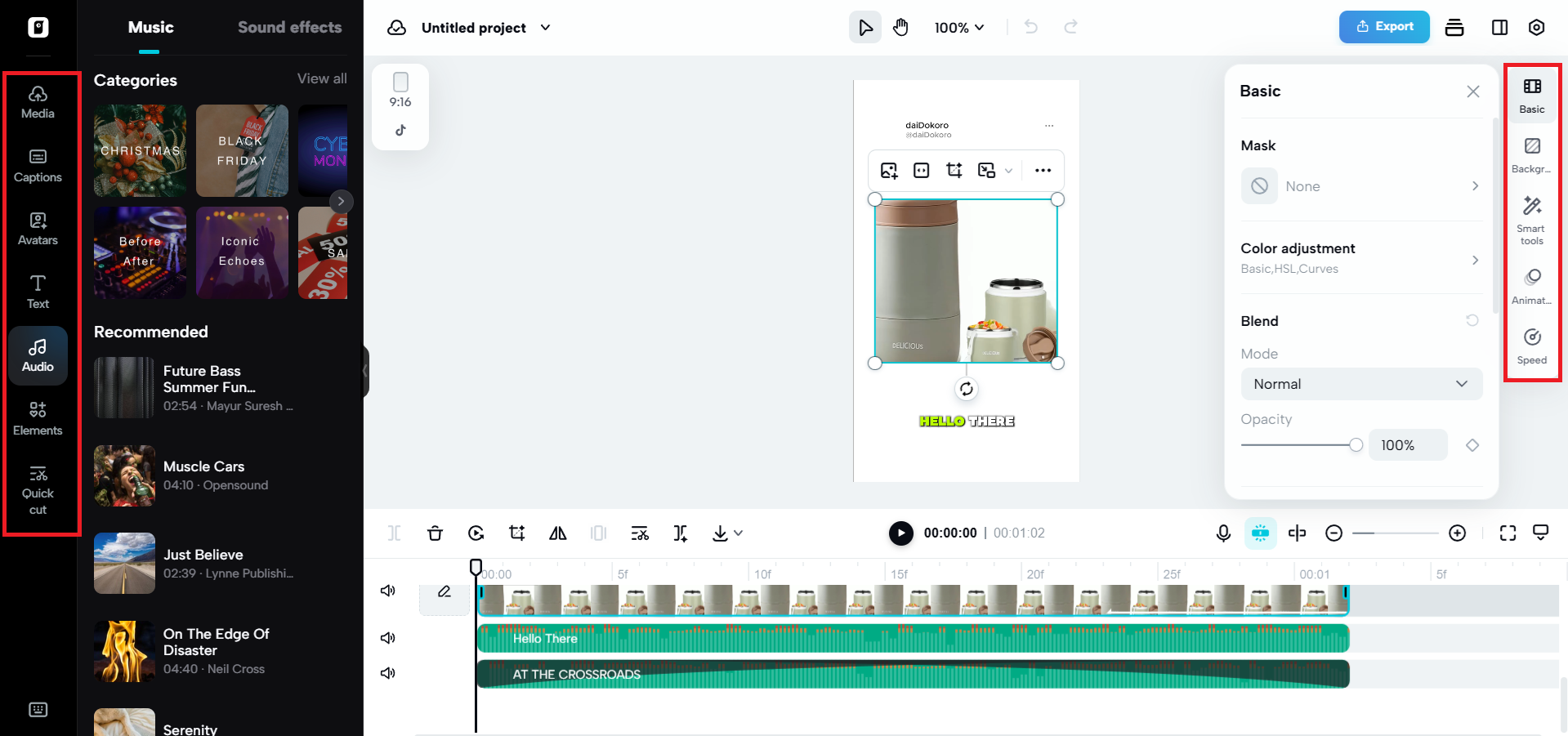Select the pointer tool
The image size is (1568, 736).
point(865,28)
